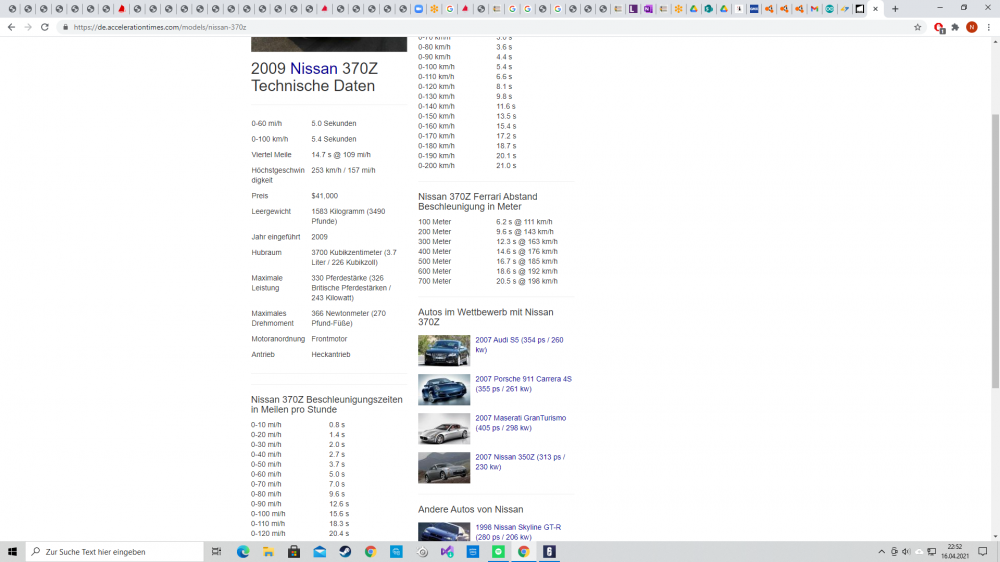Screen dimensions: 1000x562
Task: Click the 'Hubraum' label
Action: [266, 253]
